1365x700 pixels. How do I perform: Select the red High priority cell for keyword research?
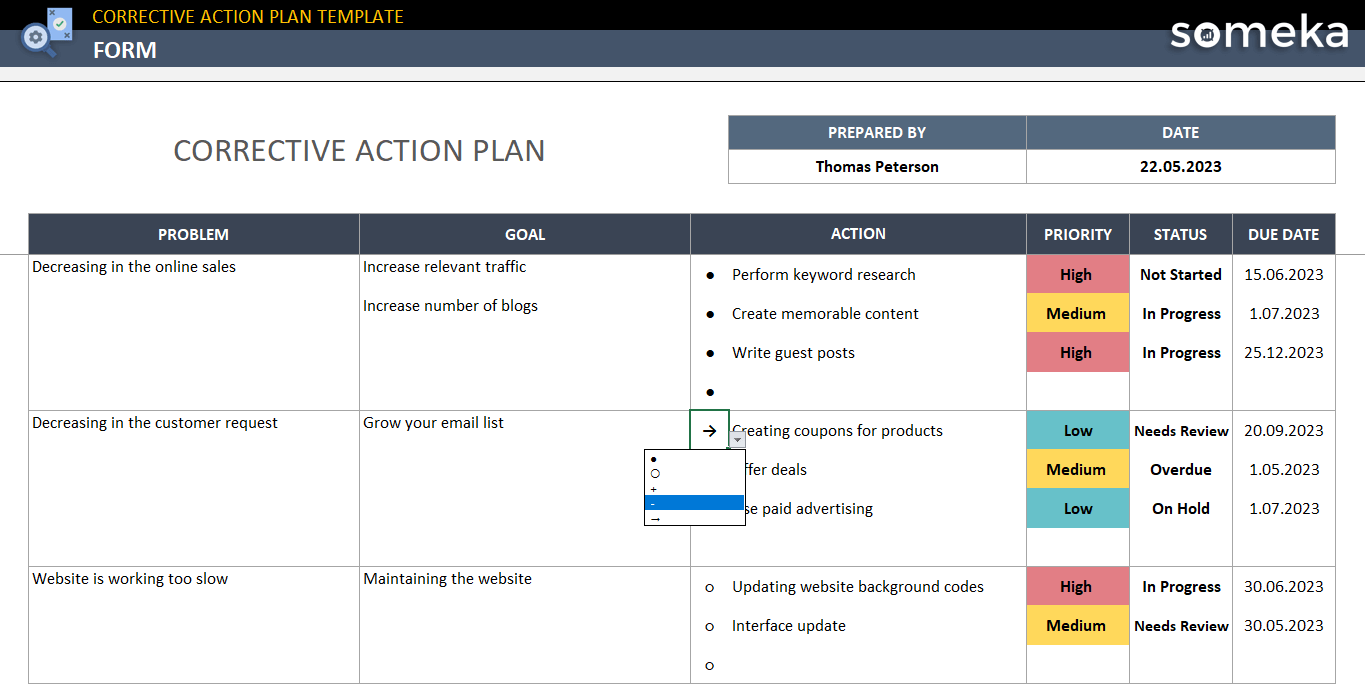click(x=1077, y=275)
